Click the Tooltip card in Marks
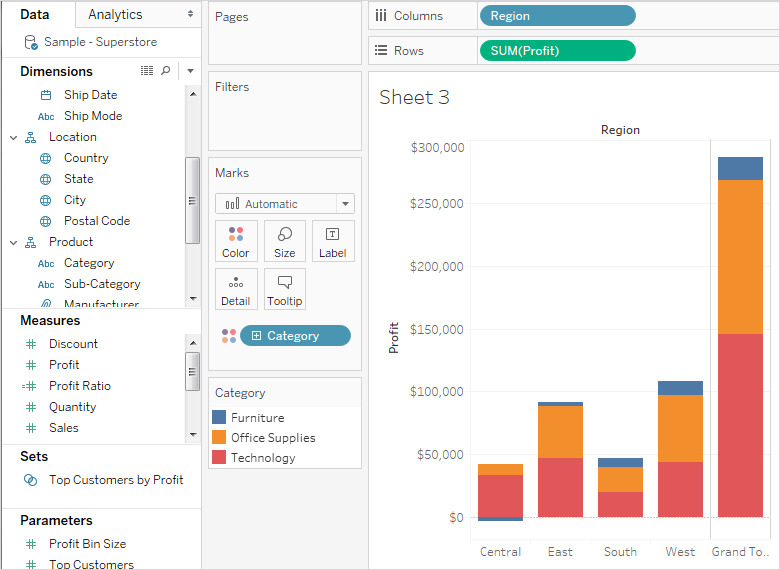 pos(285,289)
